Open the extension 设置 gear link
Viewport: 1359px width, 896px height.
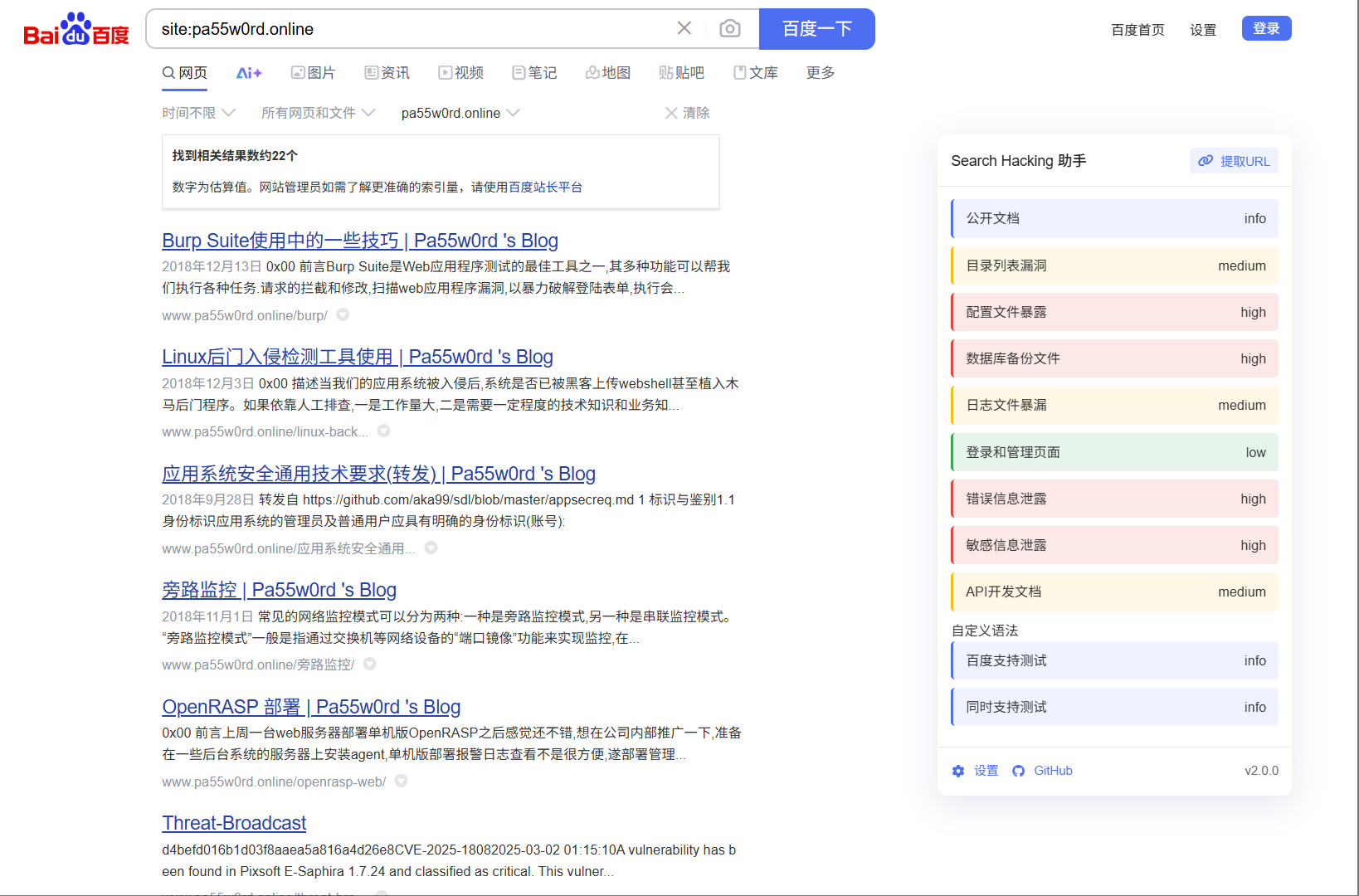click(976, 771)
